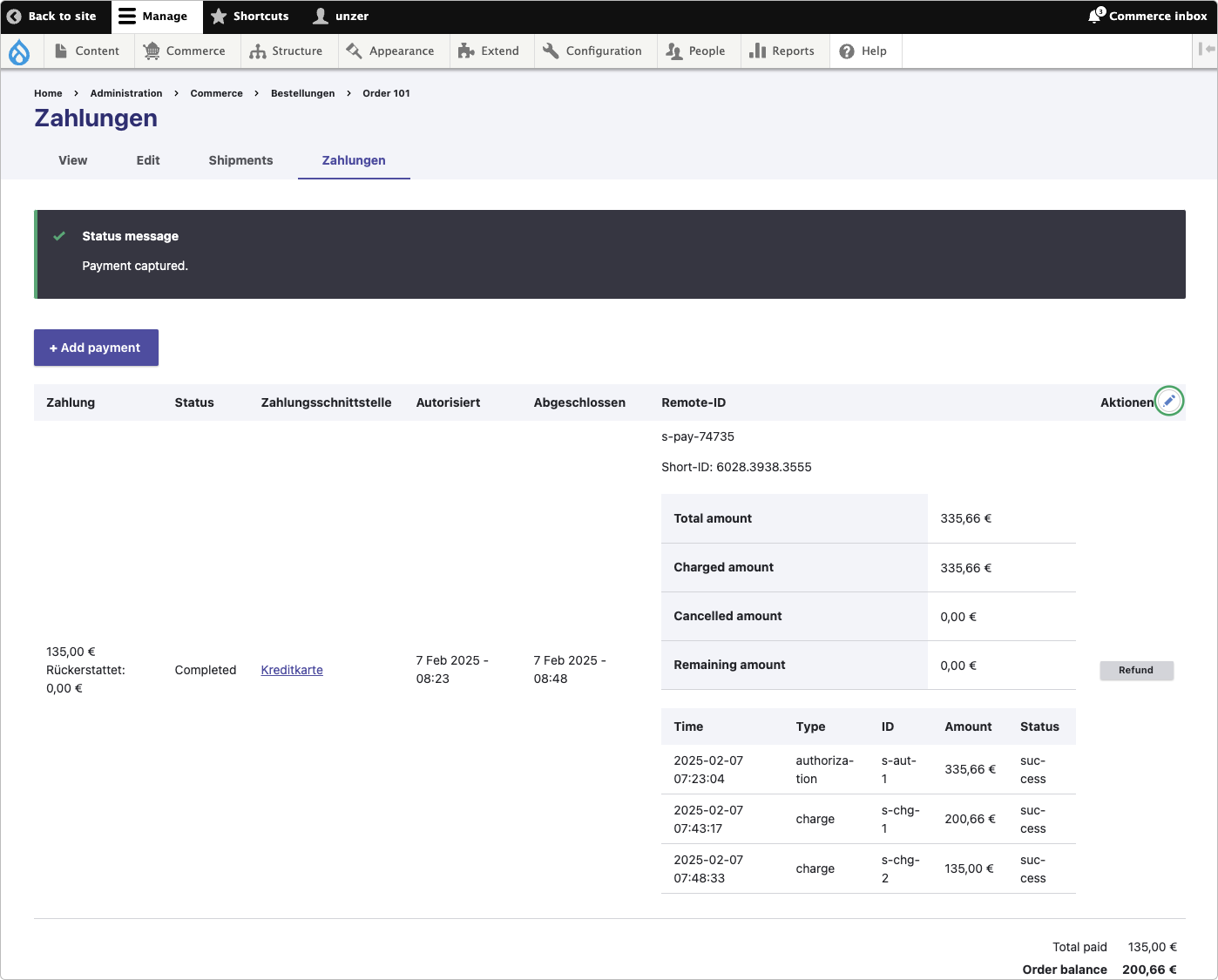This screenshot has height=980, width=1218.
Task: Click the s-chg-2 transaction ID
Action: pos(901,869)
